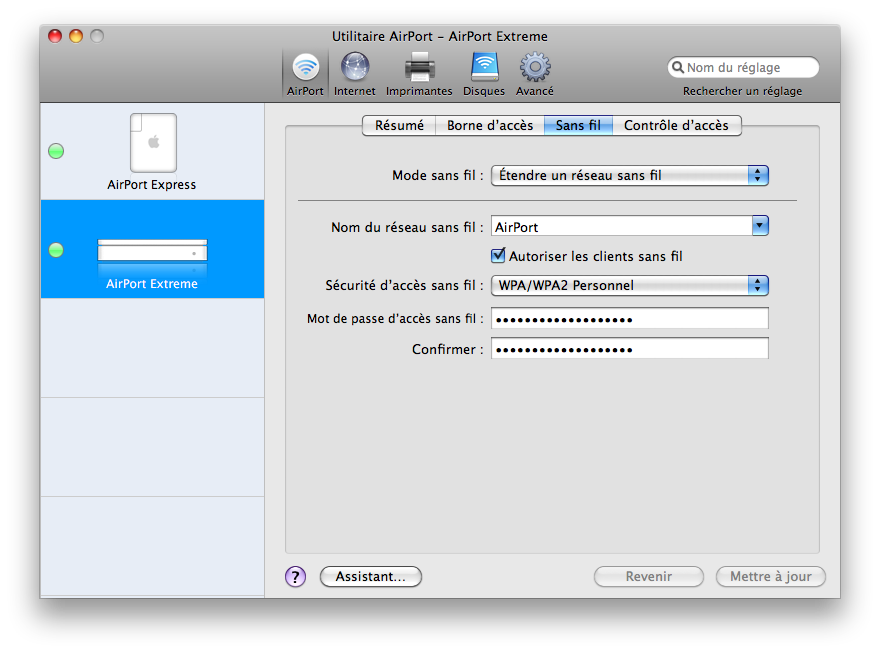Toggle Autoriser les clients sans fil
880x653 pixels.
(x=499, y=256)
